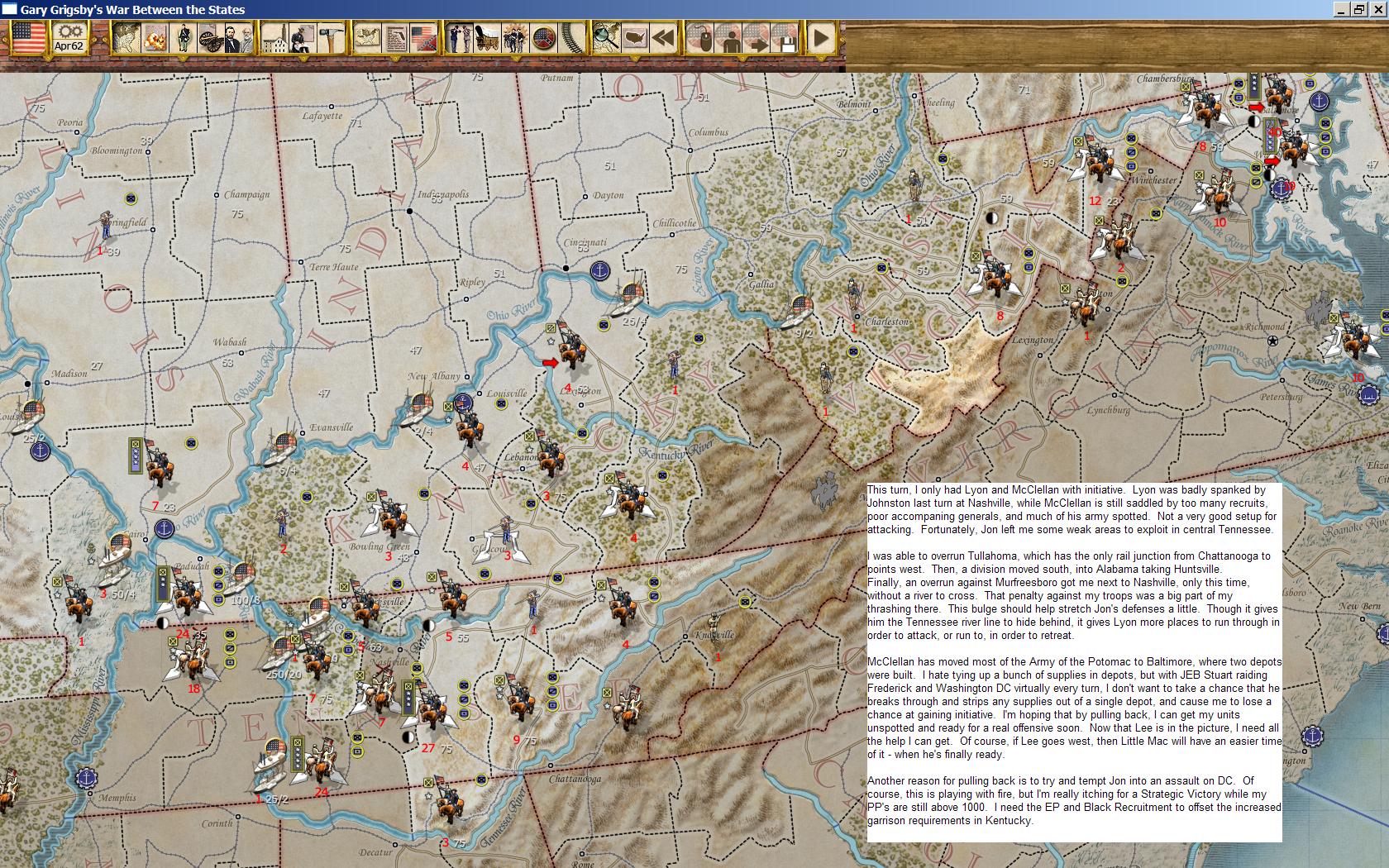Click the man writing at desk icon
The width and height of the screenshot is (1389, 868).
302,38
